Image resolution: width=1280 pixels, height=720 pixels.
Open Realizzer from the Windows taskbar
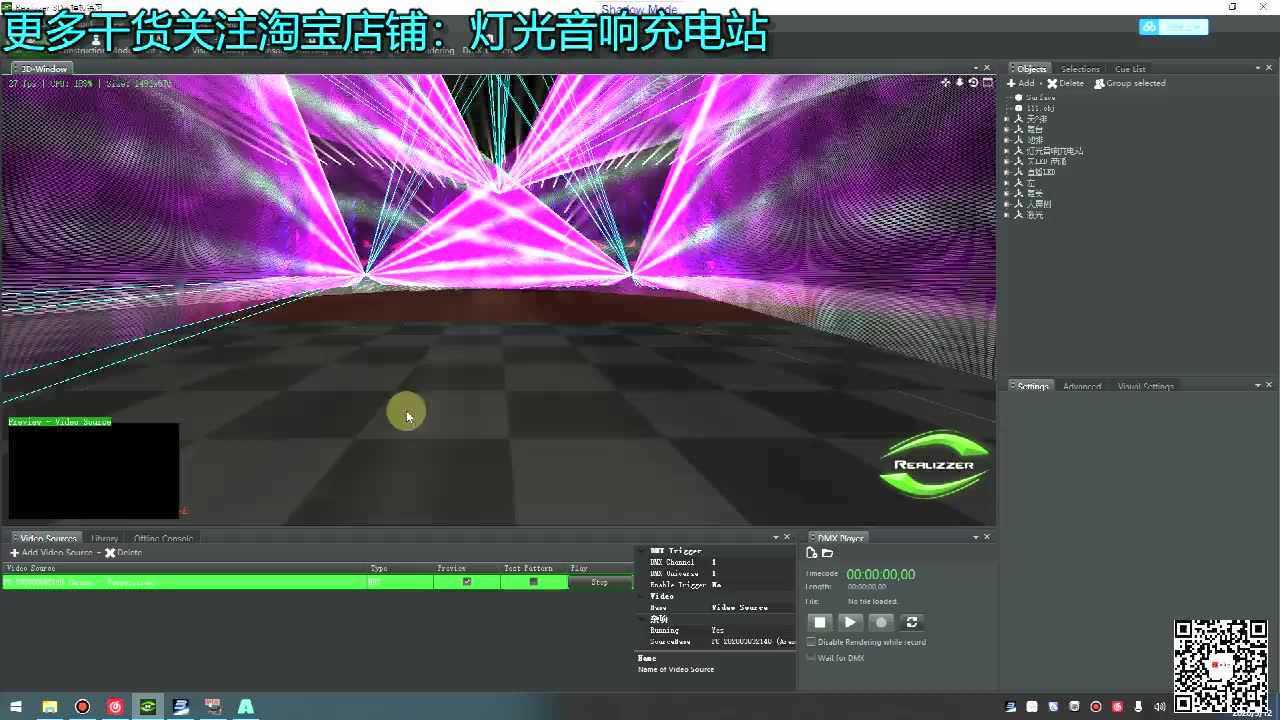point(148,707)
